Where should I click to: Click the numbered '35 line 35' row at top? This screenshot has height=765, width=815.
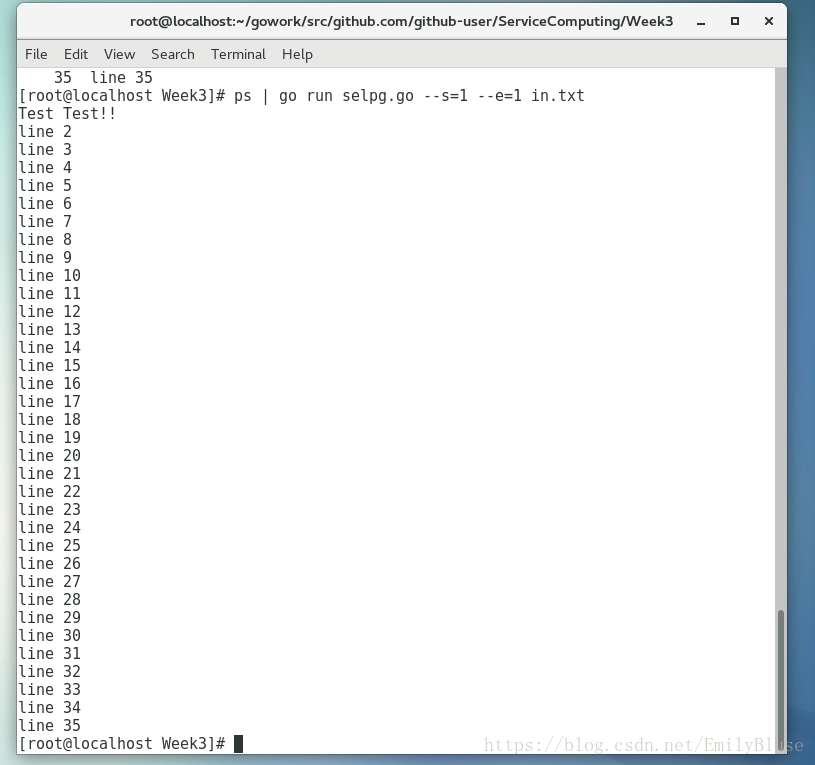pos(103,77)
